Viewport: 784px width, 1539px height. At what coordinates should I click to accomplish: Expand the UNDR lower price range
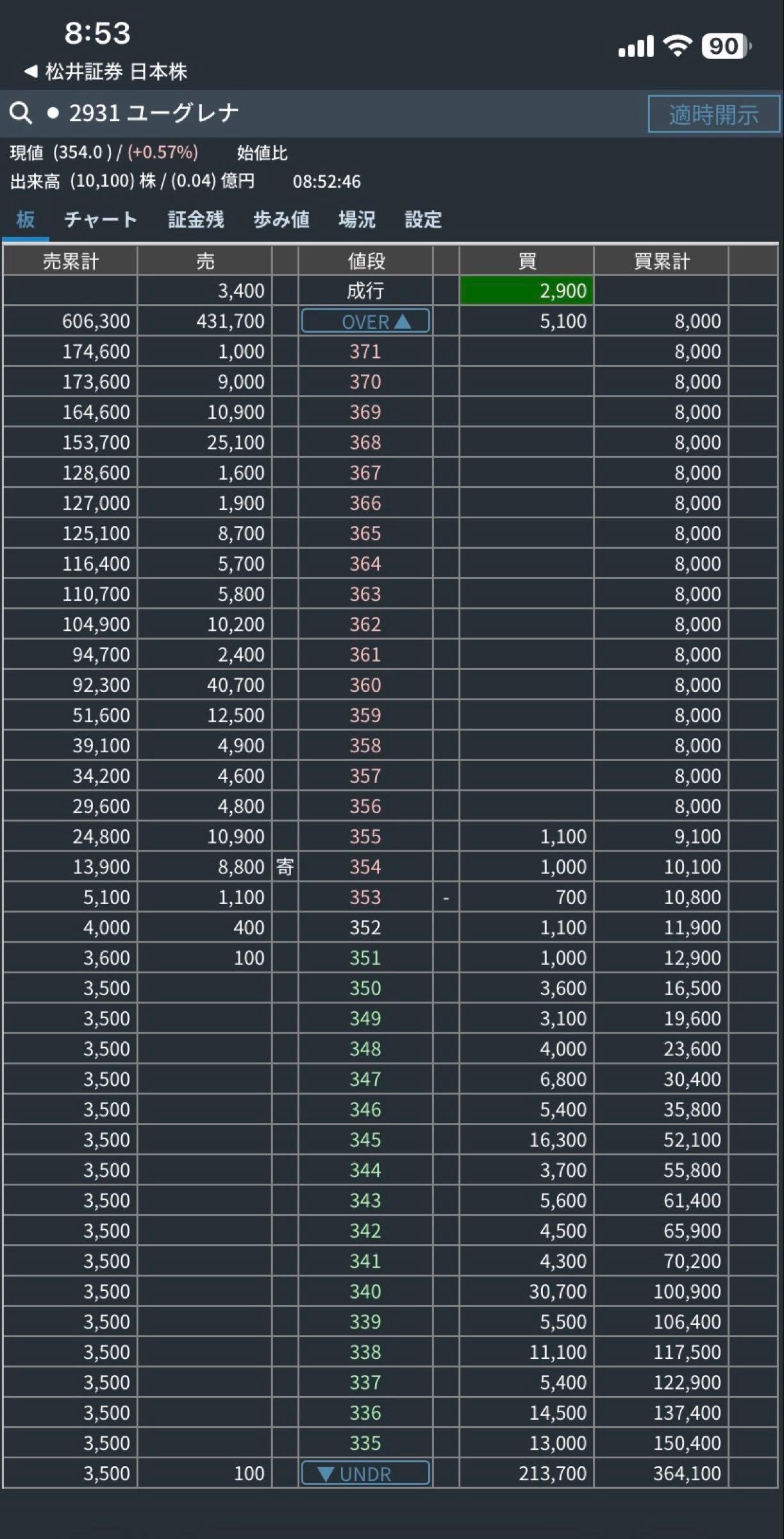(365, 1474)
